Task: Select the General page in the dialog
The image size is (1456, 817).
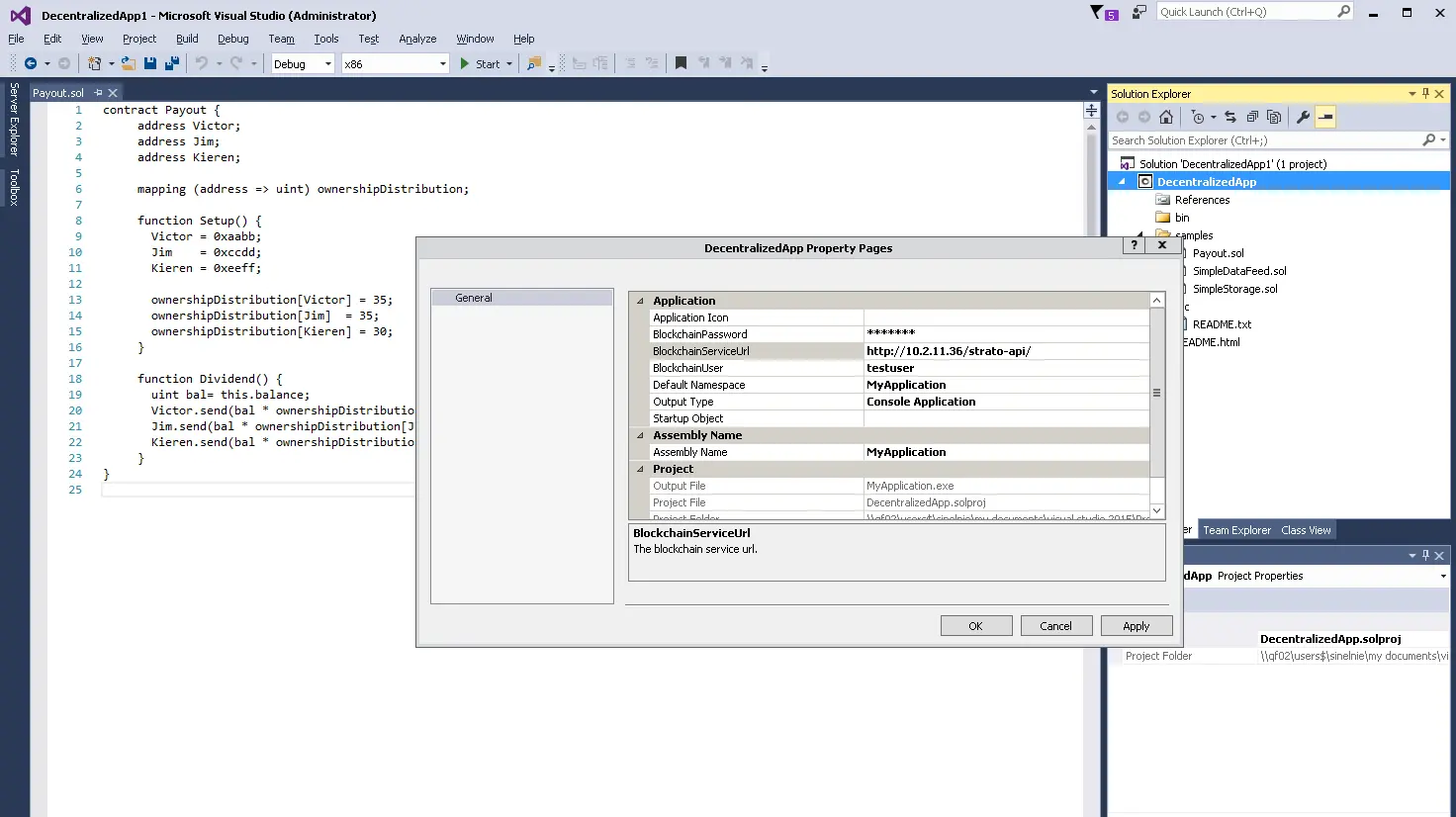Action: pos(522,298)
